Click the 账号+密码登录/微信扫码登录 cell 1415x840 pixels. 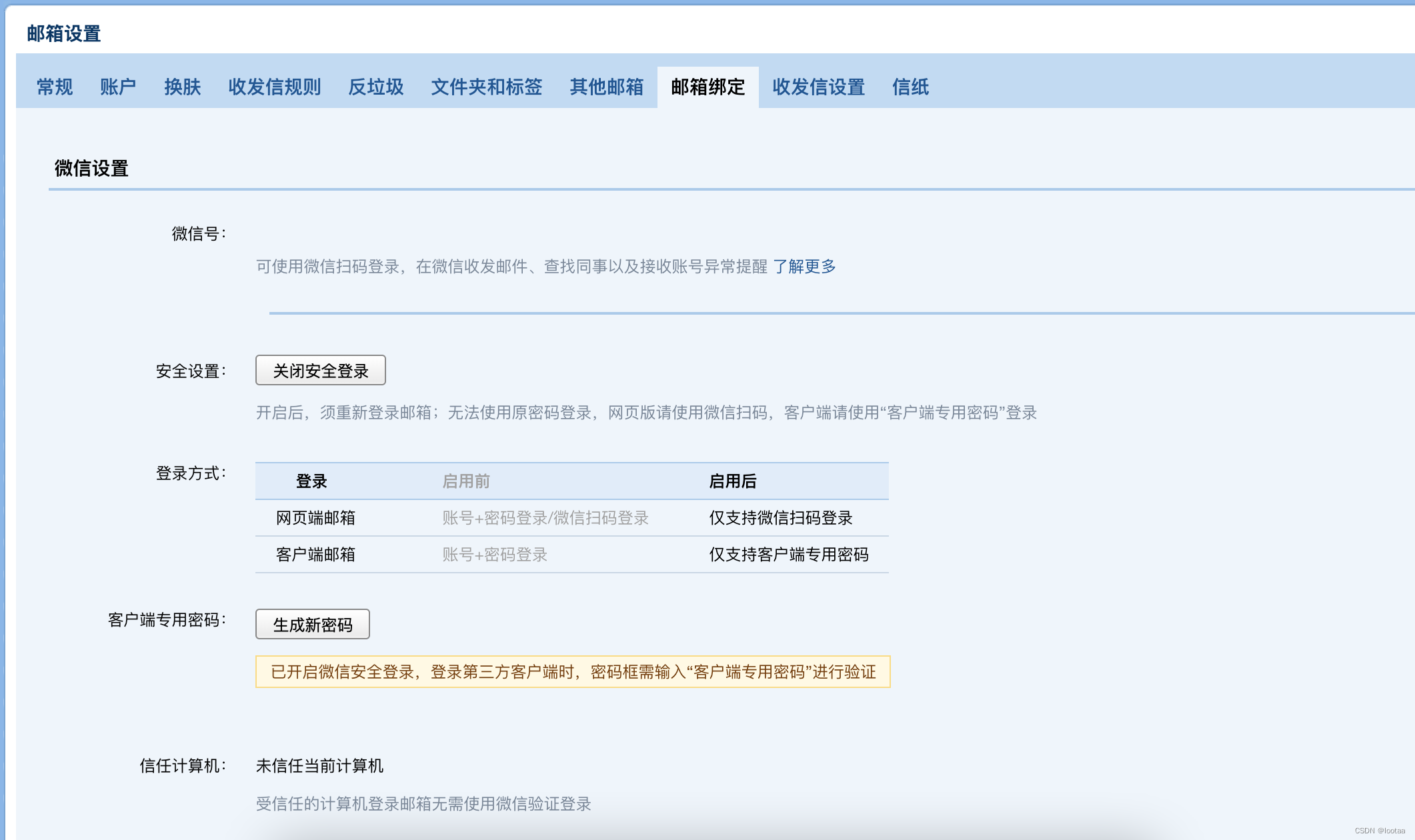click(545, 518)
